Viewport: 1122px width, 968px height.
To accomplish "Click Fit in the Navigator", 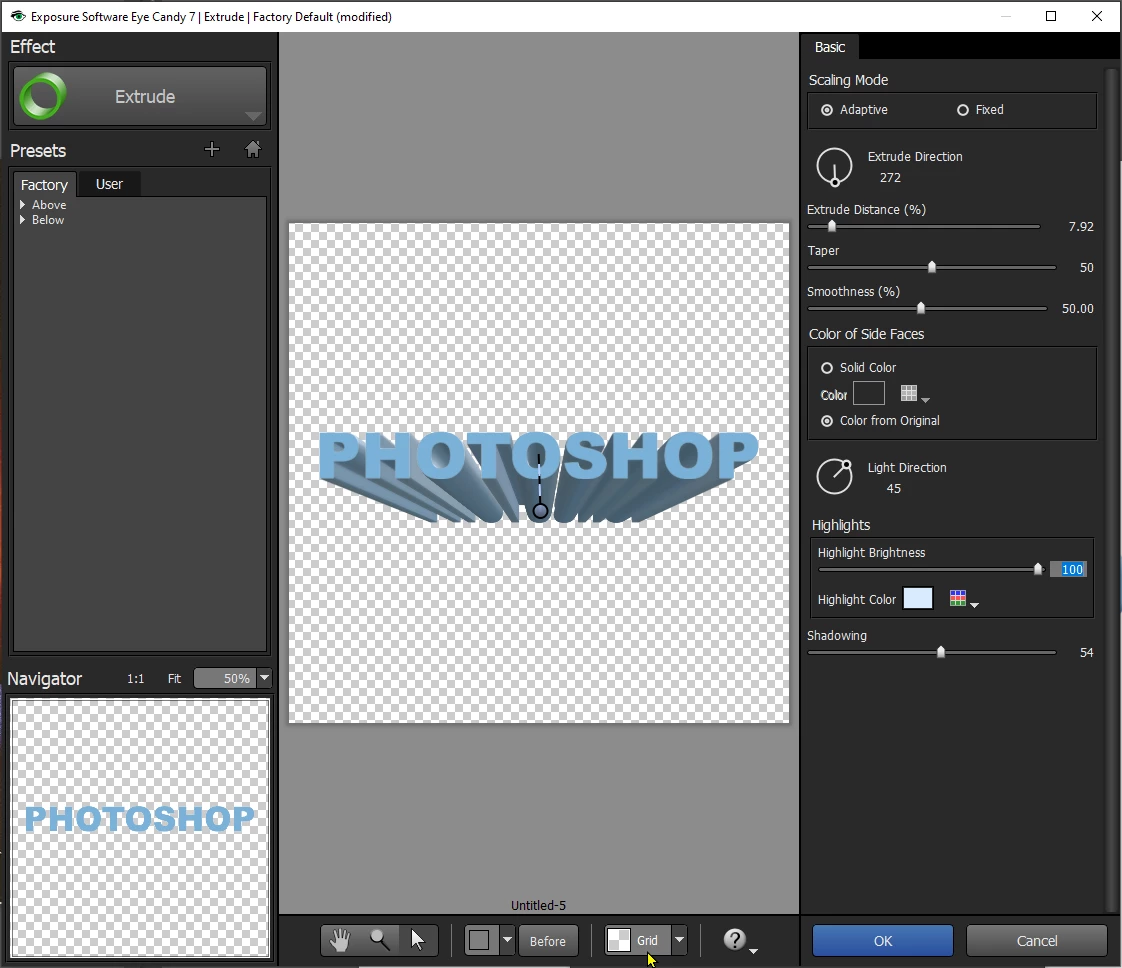I will [174, 678].
